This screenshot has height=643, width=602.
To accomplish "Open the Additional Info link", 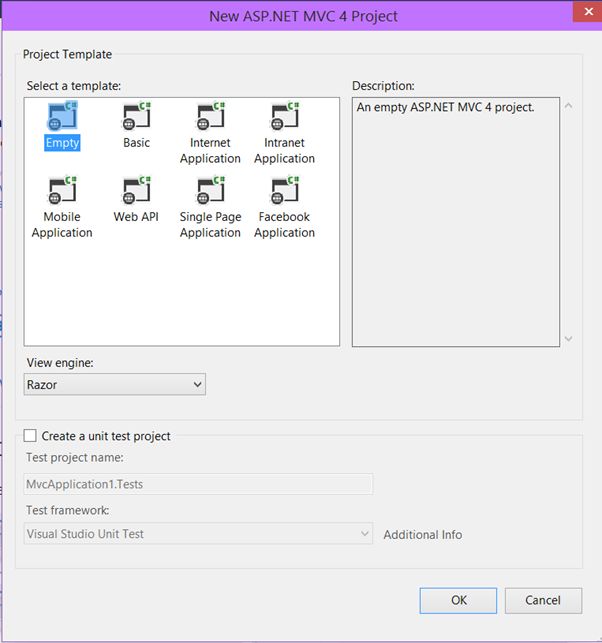I will 423,535.
